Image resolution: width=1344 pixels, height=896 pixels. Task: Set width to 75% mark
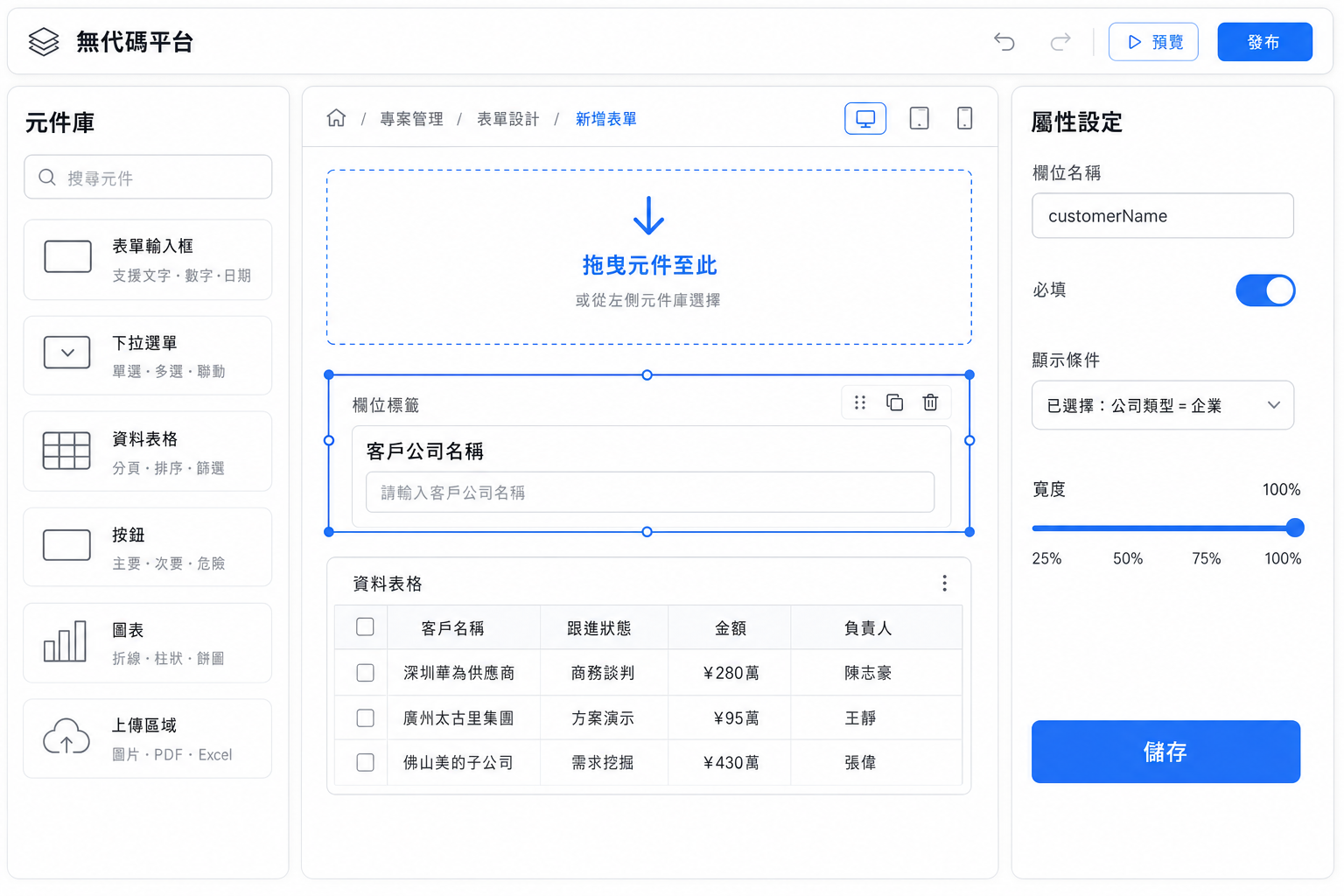click(x=1207, y=559)
